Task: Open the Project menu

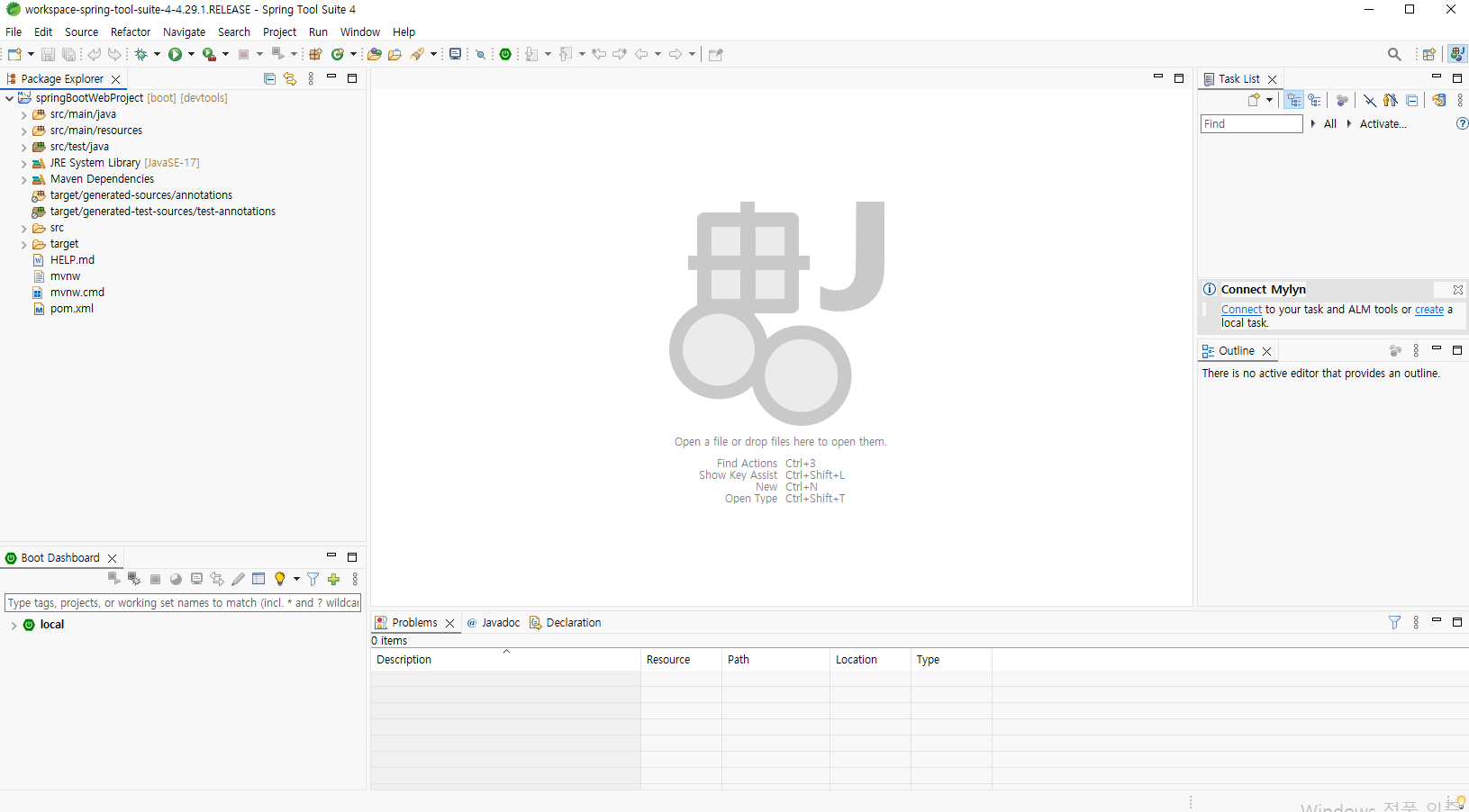Action: tap(279, 32)
